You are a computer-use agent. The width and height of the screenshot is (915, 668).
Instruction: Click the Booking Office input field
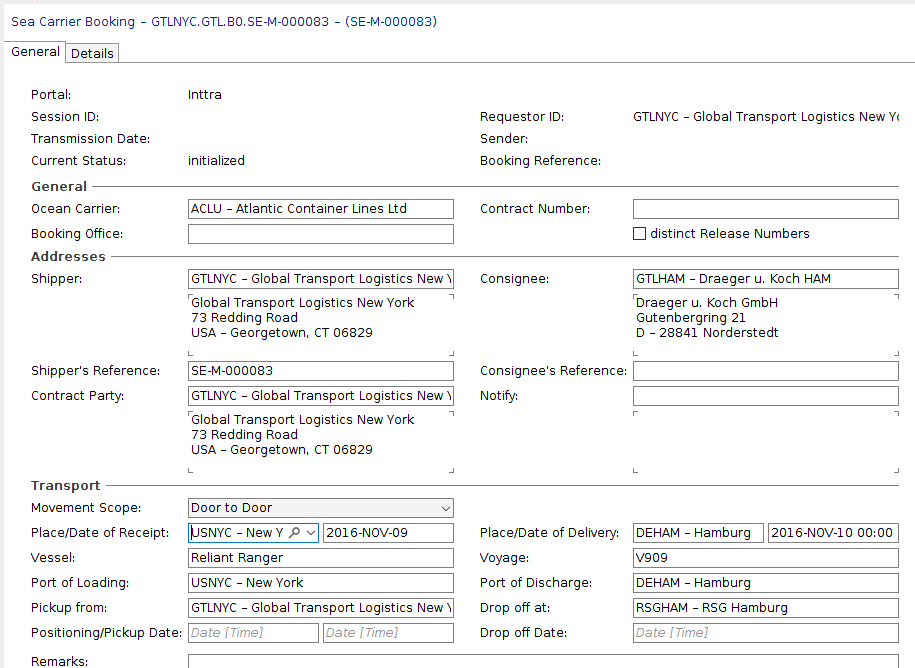click(x=320, y=233)
